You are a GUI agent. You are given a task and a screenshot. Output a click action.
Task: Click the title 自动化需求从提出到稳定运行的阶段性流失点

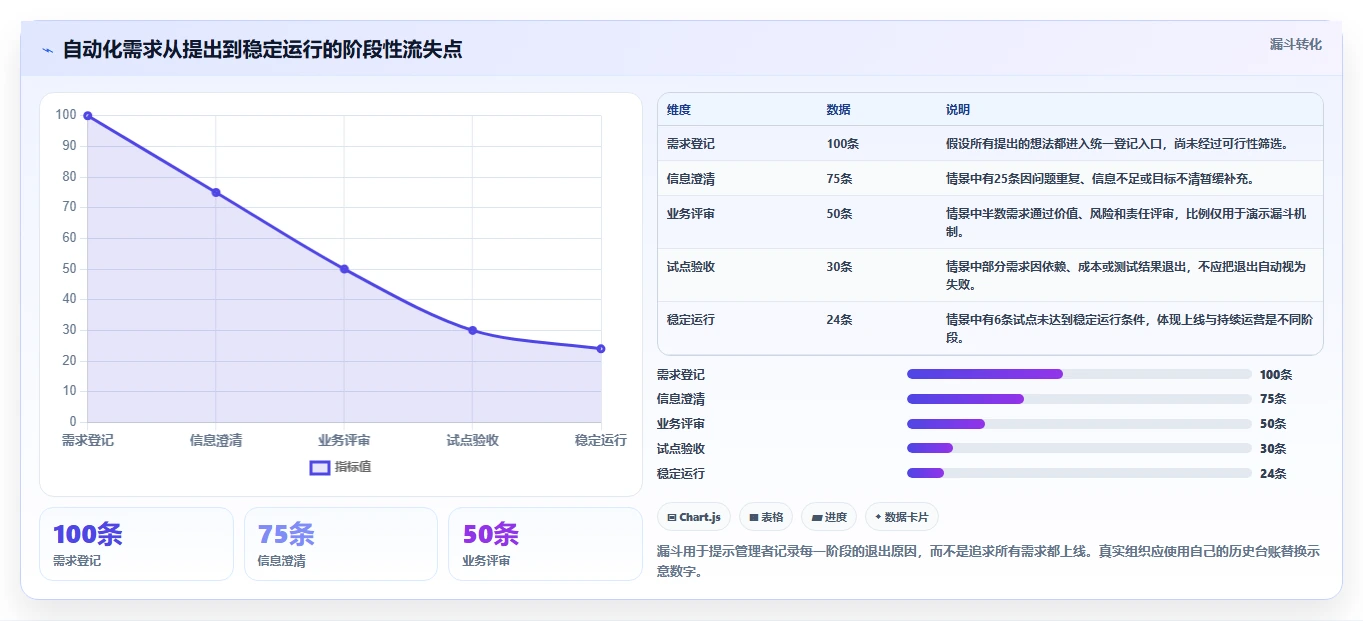point(262,49)
